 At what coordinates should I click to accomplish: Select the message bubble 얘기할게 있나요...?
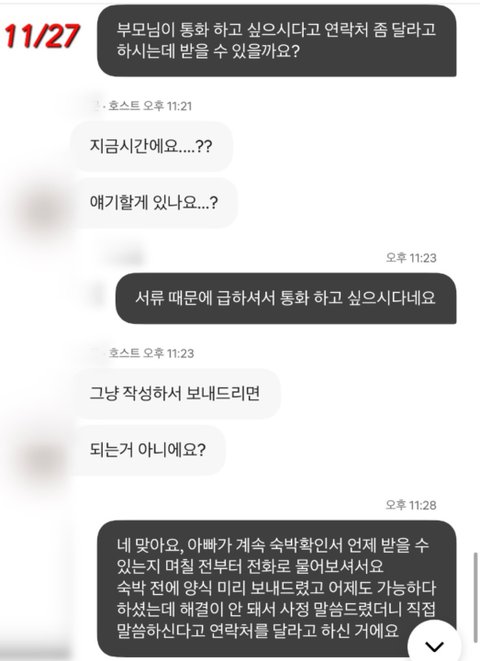(154, 203)
